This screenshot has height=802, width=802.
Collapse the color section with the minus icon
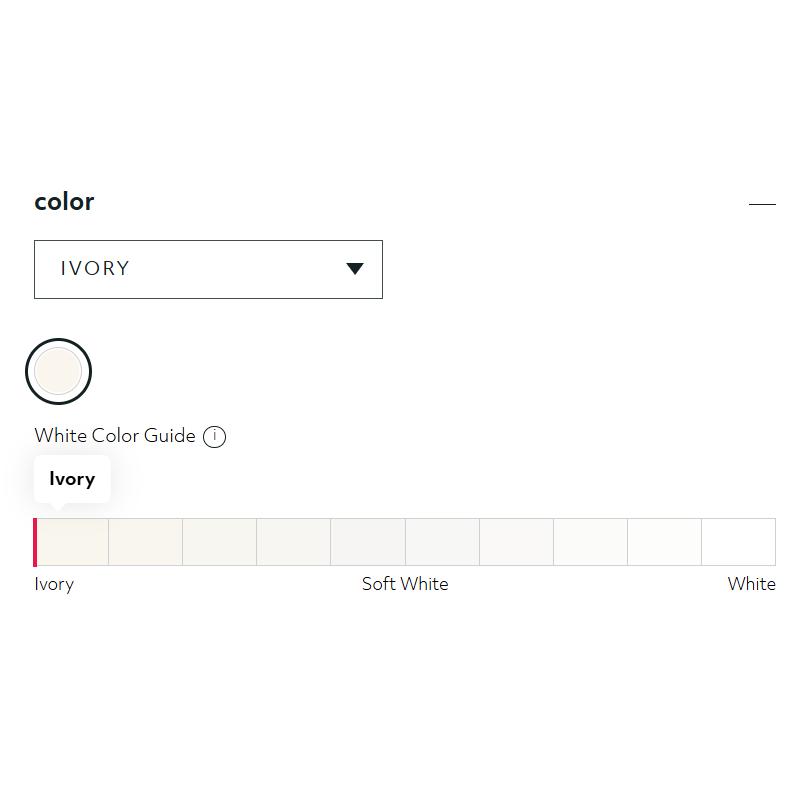(762, 204)
